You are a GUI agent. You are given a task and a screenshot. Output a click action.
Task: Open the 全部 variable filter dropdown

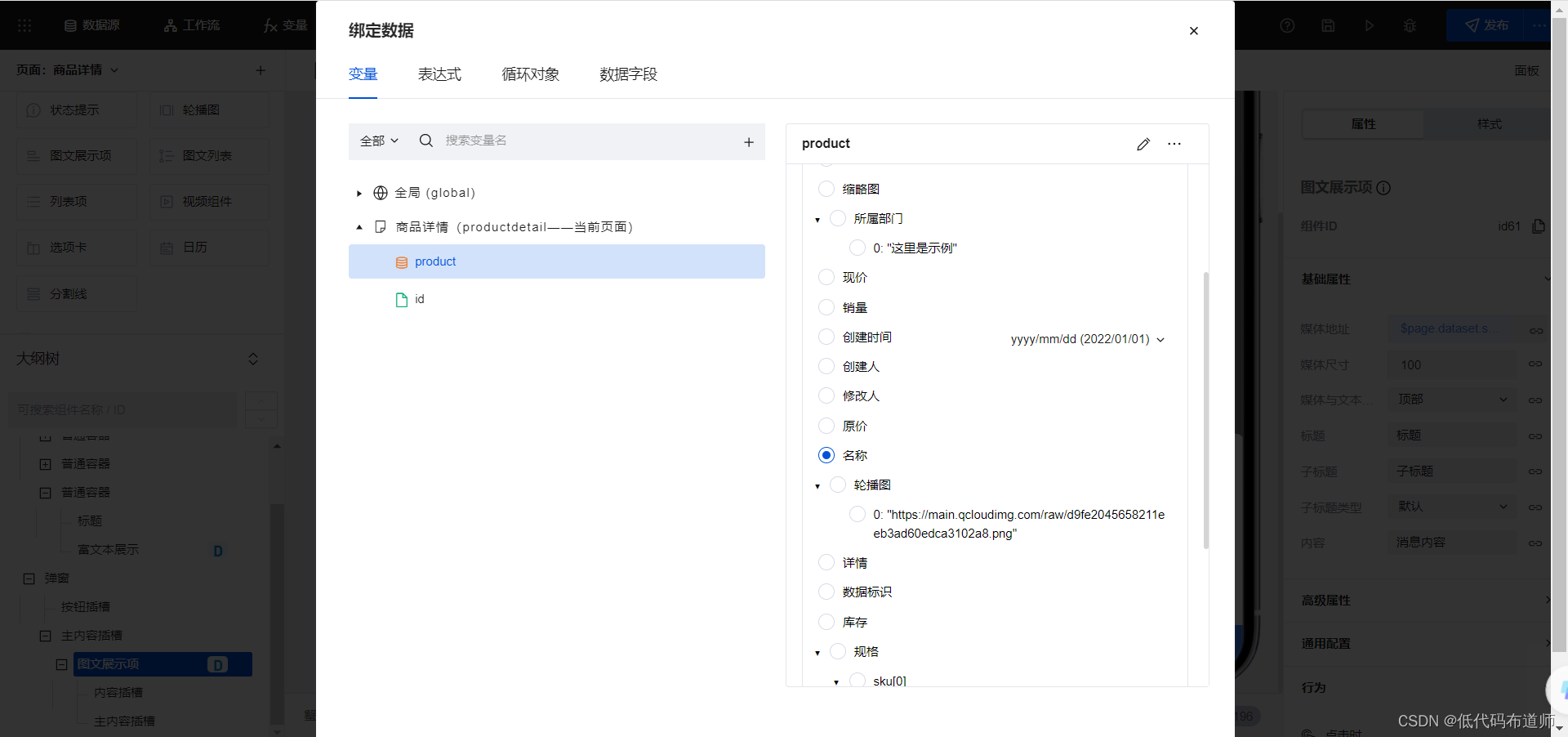coord(379,141)
